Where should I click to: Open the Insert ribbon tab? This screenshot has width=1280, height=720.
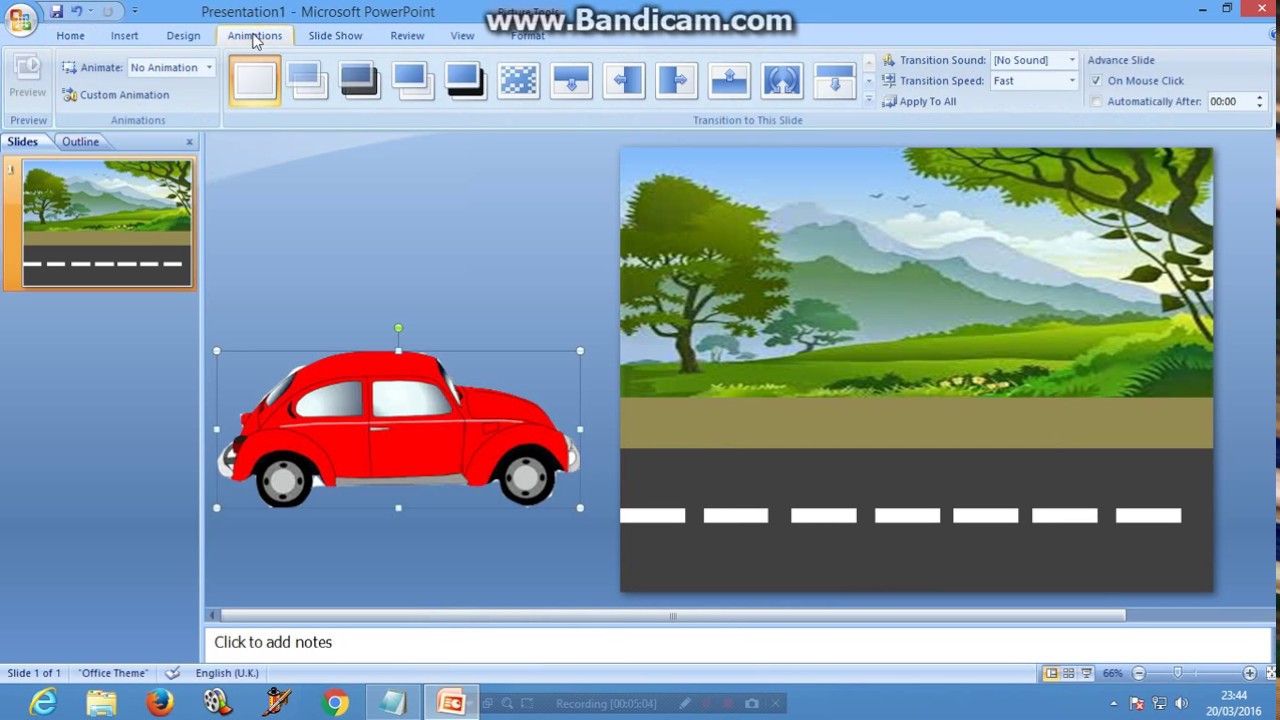tap(124, 36)
